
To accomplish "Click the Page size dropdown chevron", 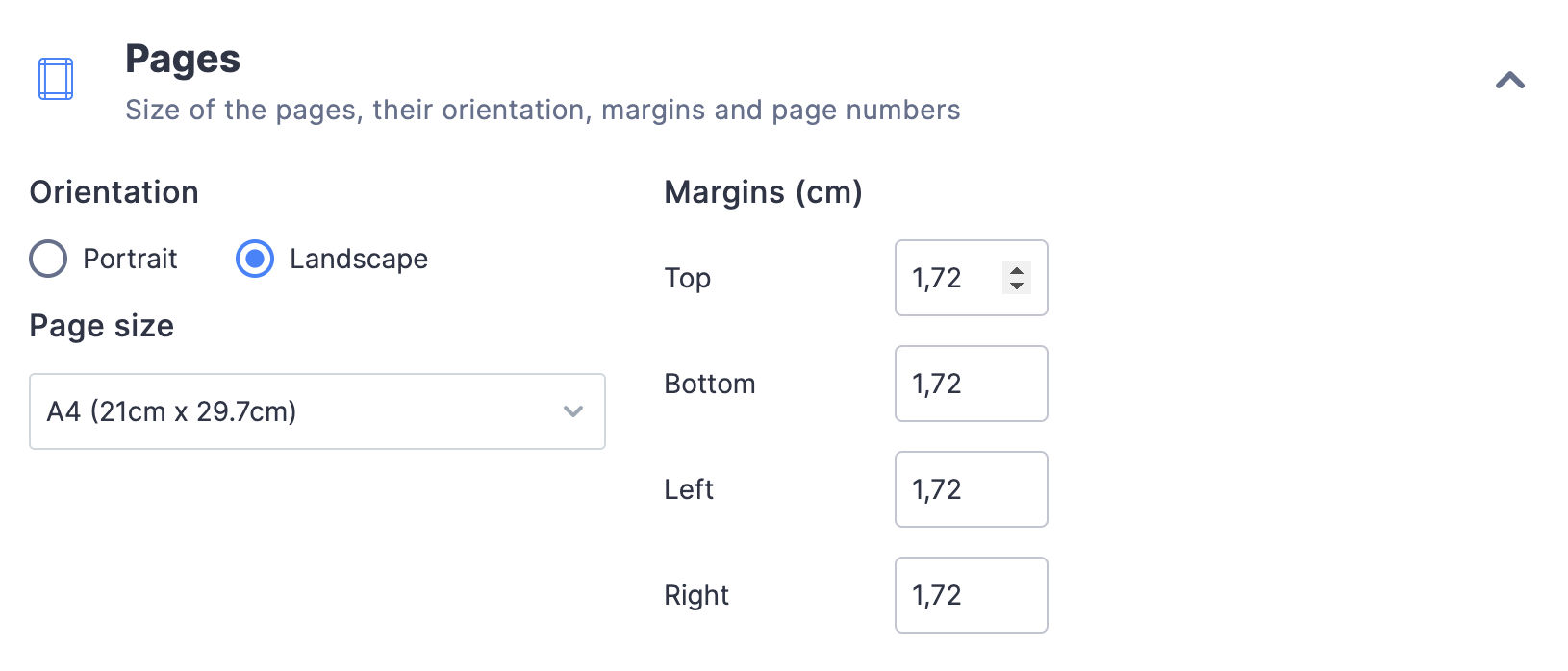I will 573,411.
